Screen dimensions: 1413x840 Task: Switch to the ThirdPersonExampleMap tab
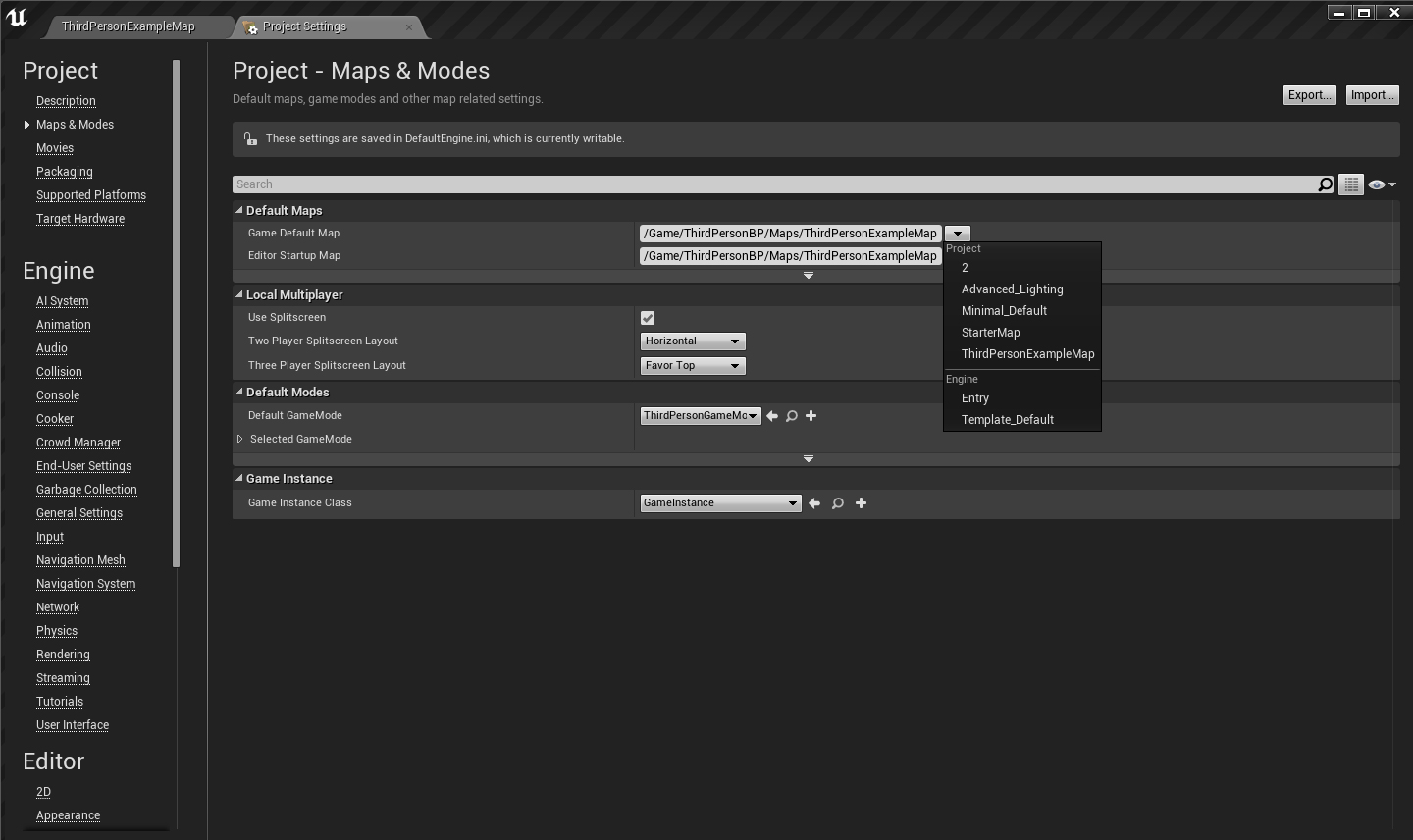click(129, 26)
